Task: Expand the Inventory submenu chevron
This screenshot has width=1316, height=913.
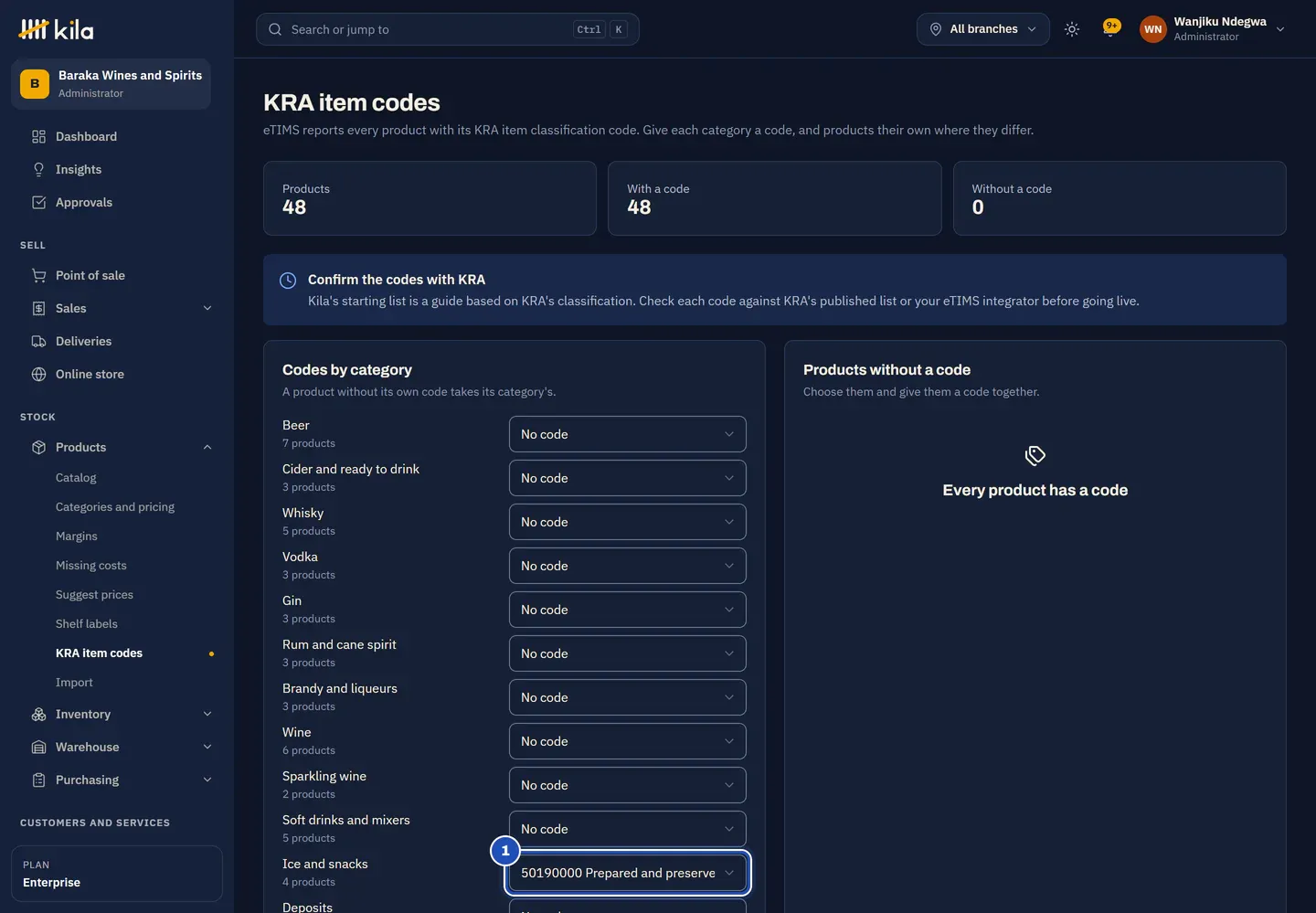Action: pos(207,714)
